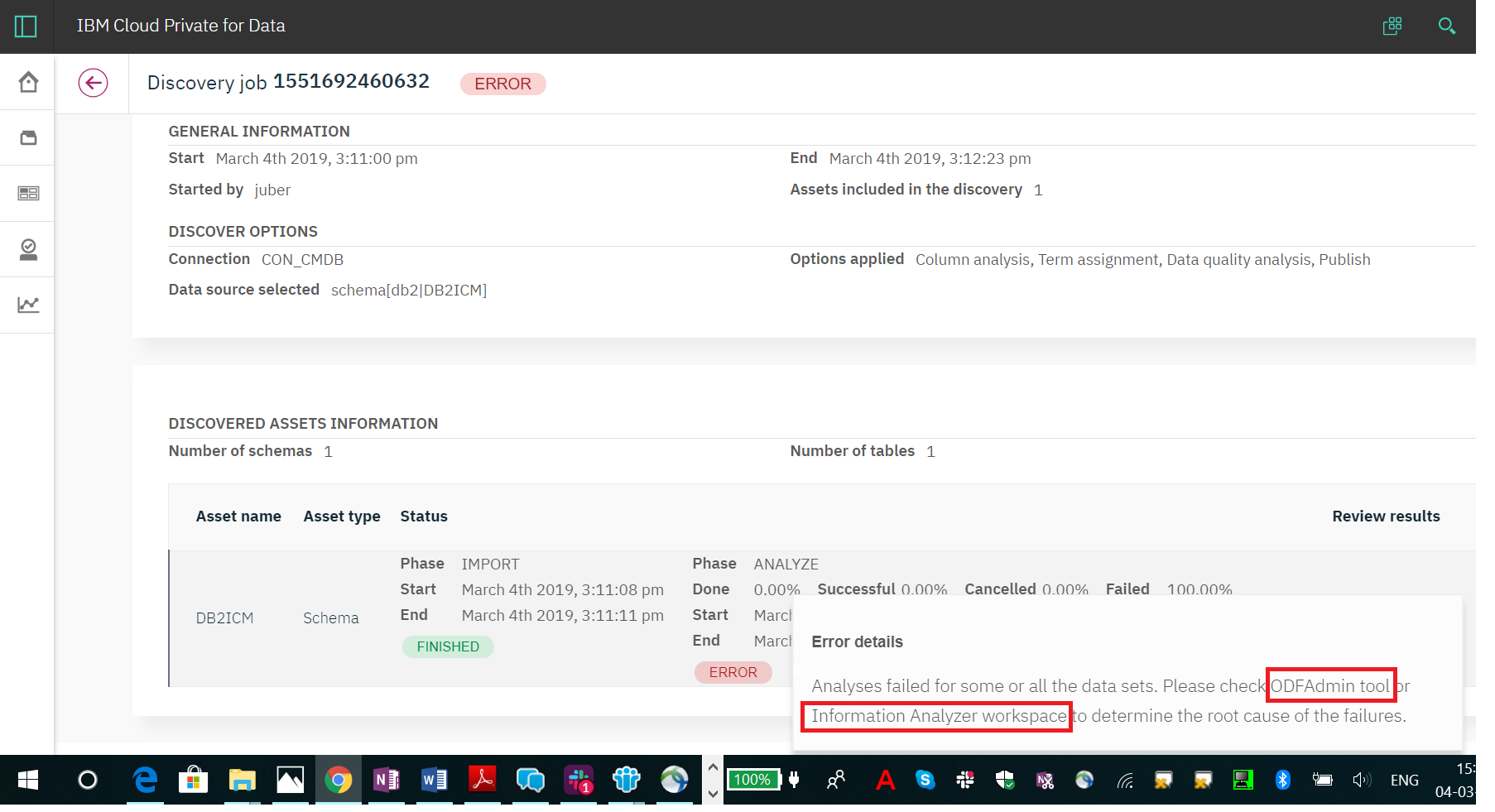Click the connection name CON_CMDB
This screenshot has height=812, width=1495.
pos(302,260)
